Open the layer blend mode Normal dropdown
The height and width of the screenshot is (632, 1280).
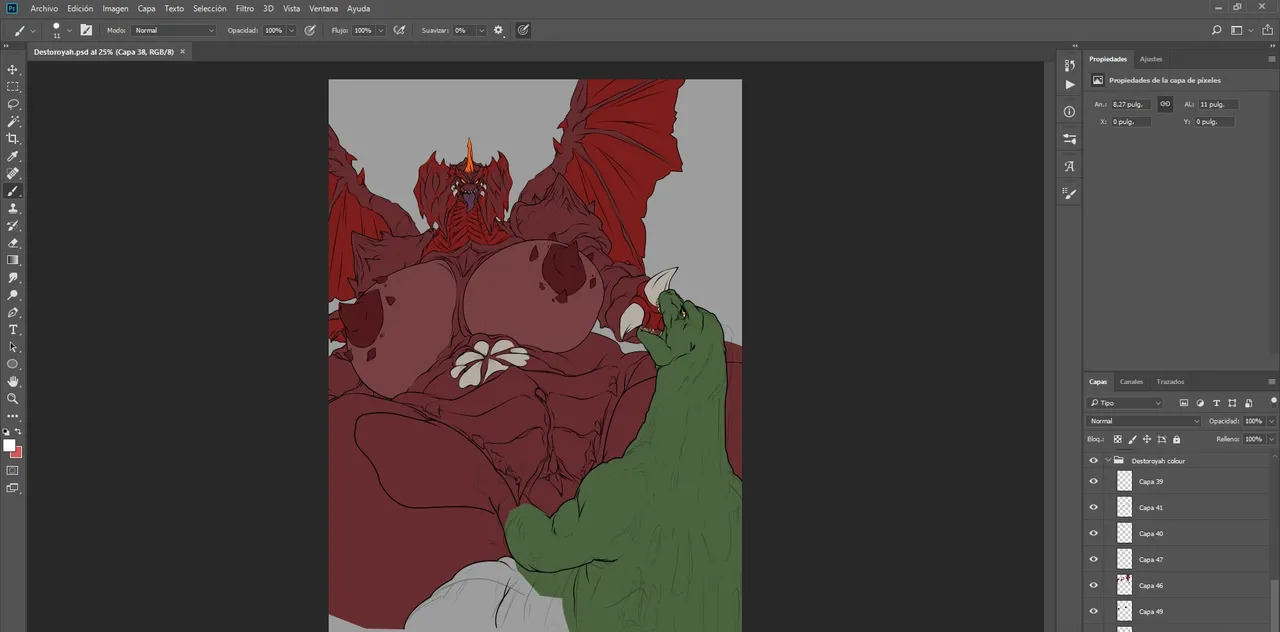(x=1144, y=421)
